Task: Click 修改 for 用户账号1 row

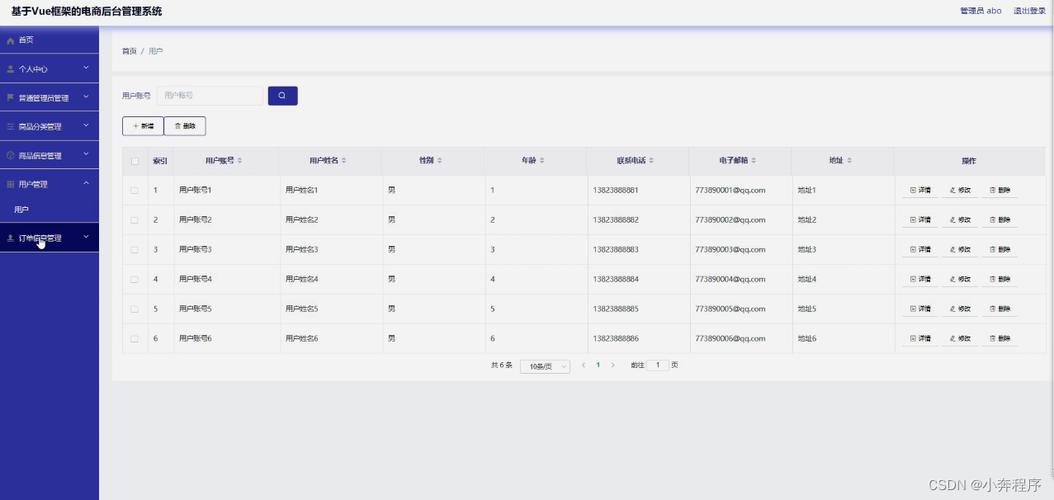Action: [960, 190]
